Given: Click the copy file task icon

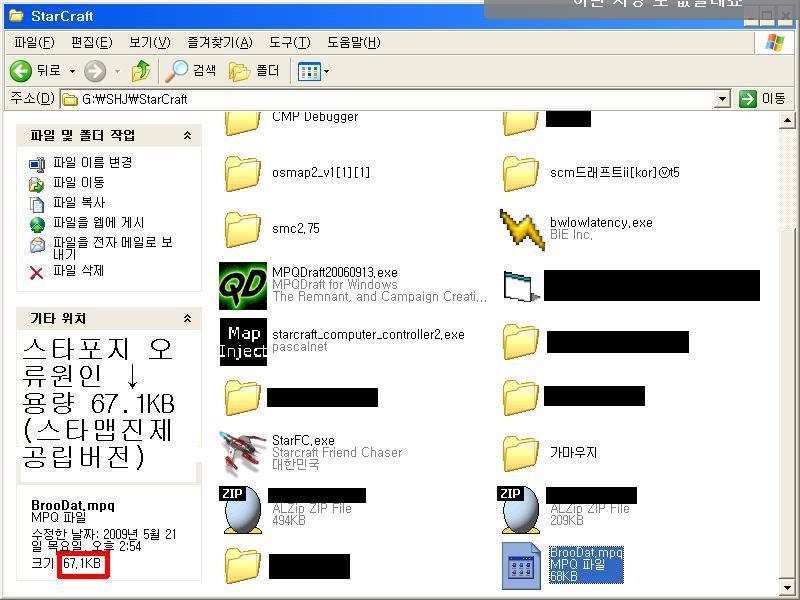Looking at the screenshot, I should point(37,204).
